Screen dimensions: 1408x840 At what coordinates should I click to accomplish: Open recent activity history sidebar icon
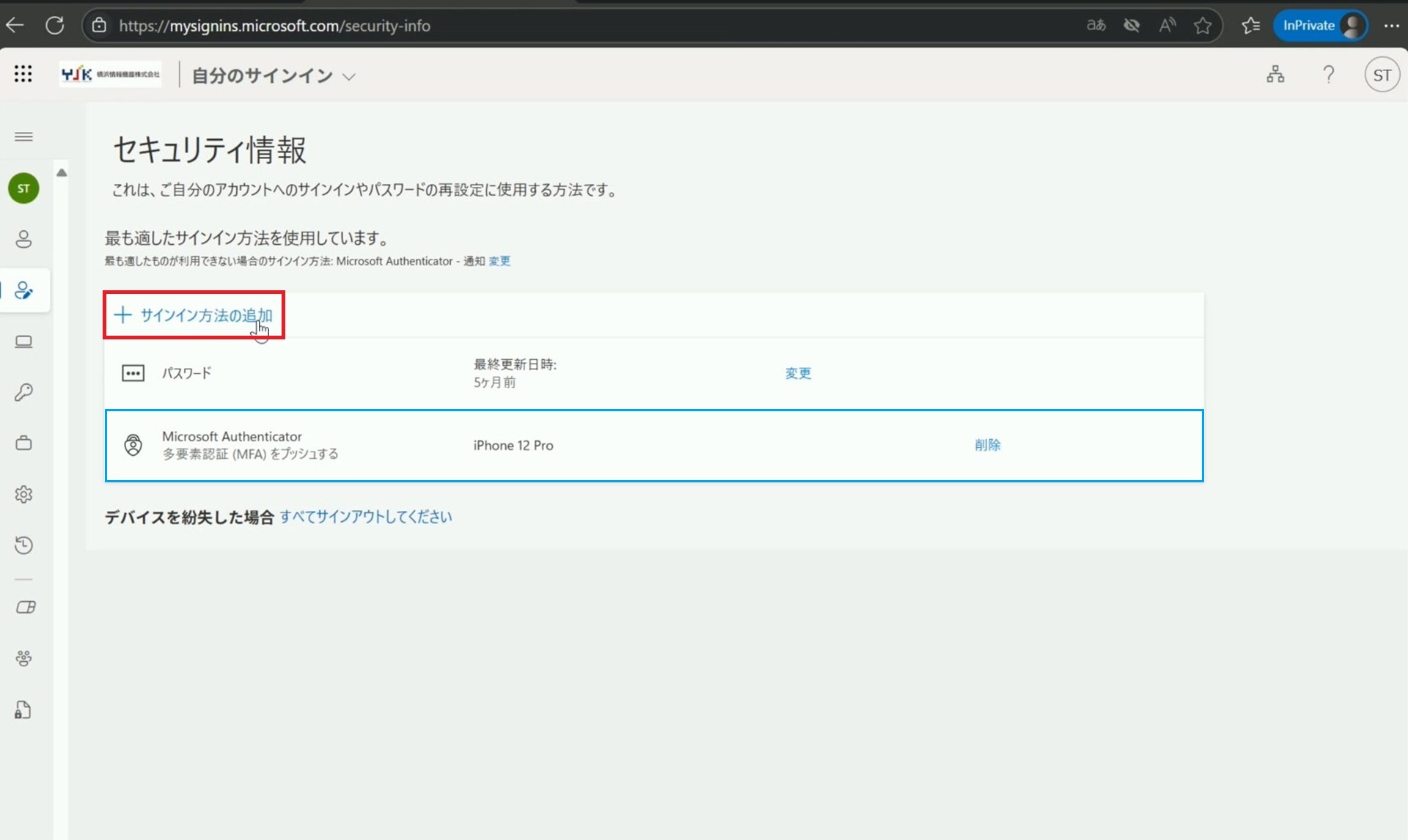point(23,545)
